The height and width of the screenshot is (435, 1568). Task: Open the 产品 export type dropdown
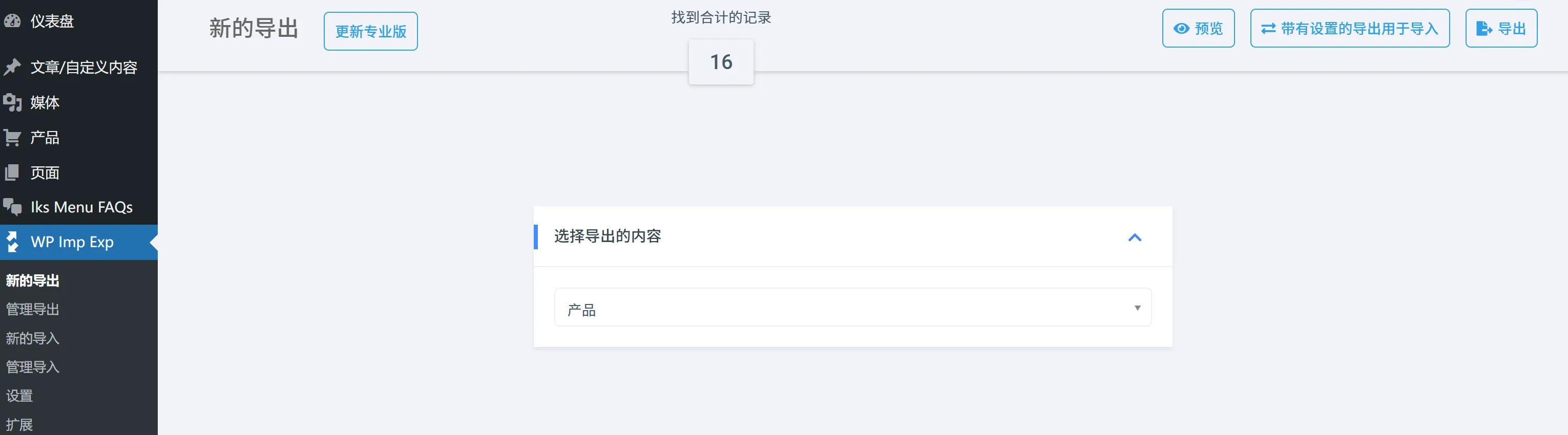pos(852,308)
